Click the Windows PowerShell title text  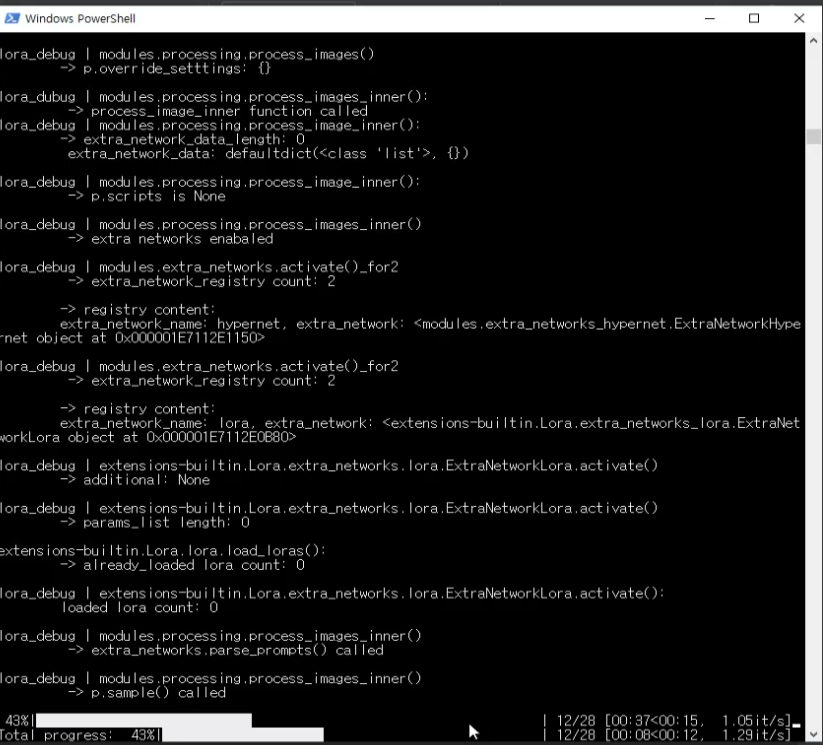tap(80, 18)
